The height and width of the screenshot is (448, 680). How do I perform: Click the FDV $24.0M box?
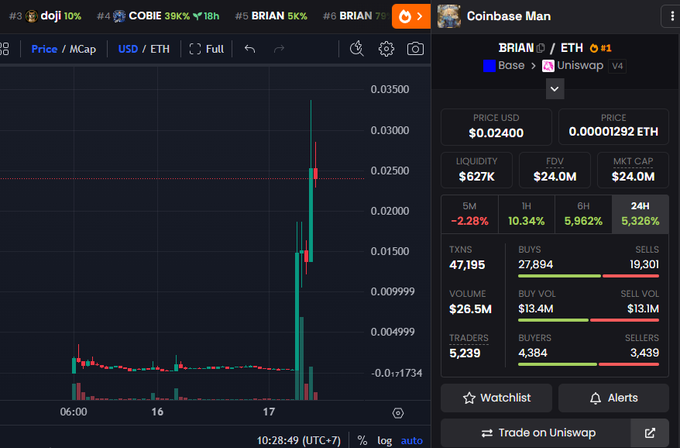[555, 170]
